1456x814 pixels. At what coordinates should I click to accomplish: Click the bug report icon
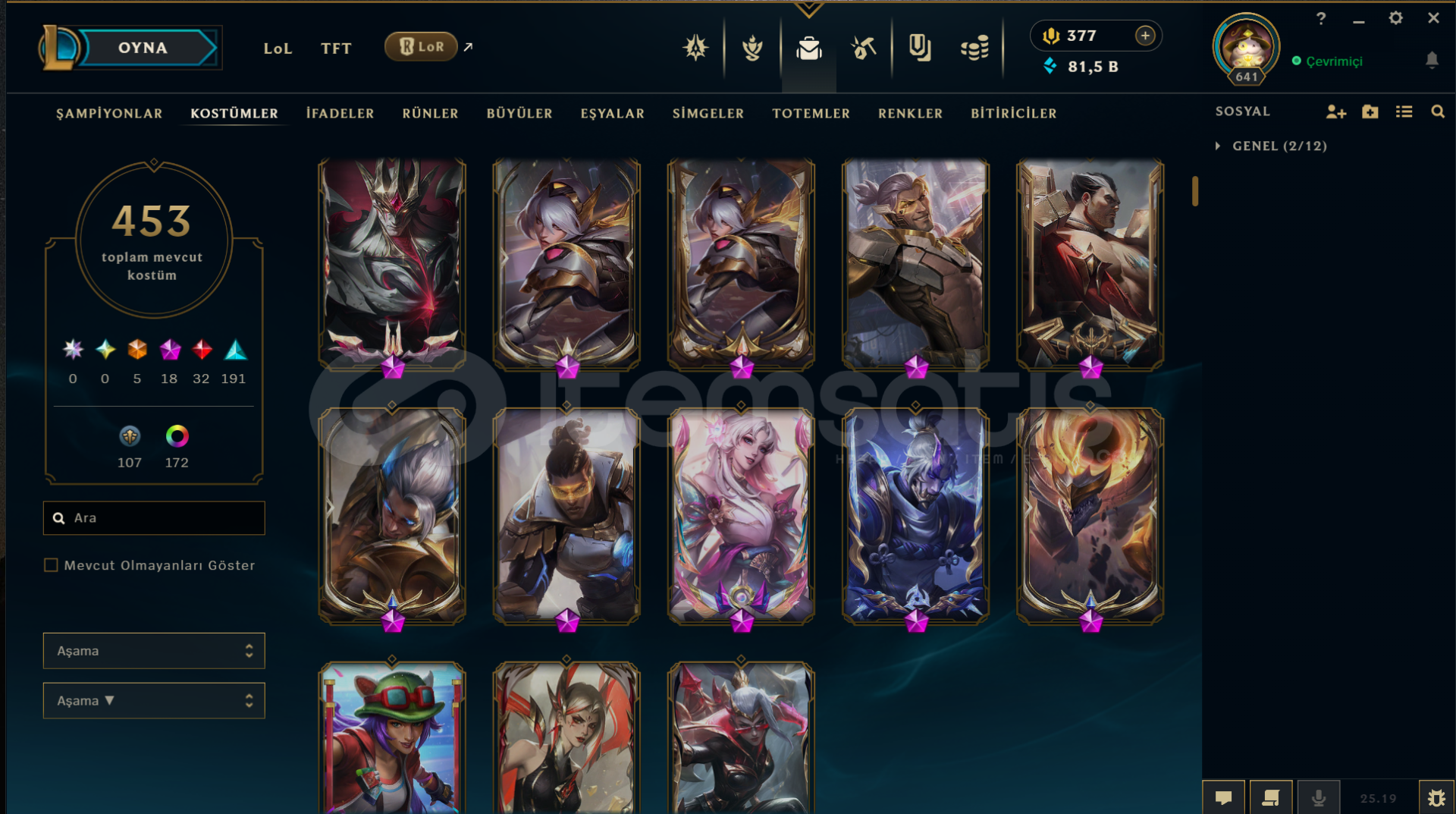(1436, 797)
